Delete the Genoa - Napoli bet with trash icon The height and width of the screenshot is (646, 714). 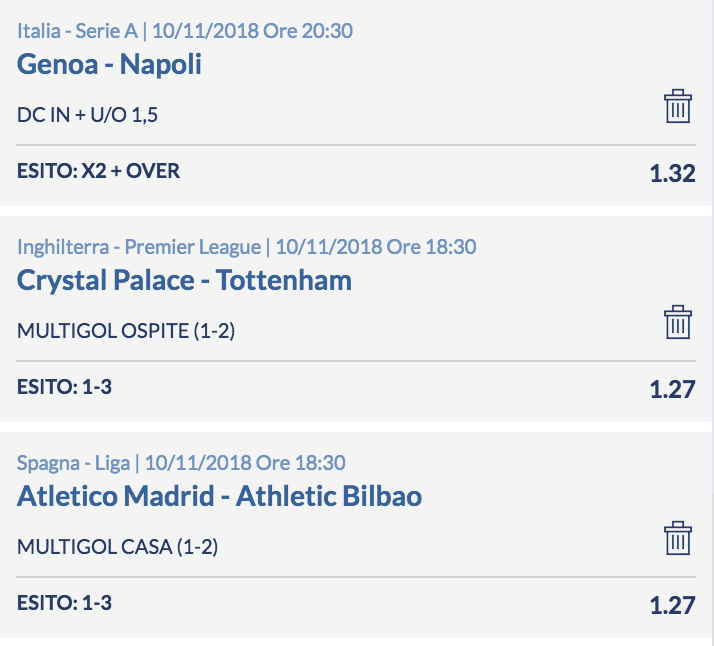678,106
